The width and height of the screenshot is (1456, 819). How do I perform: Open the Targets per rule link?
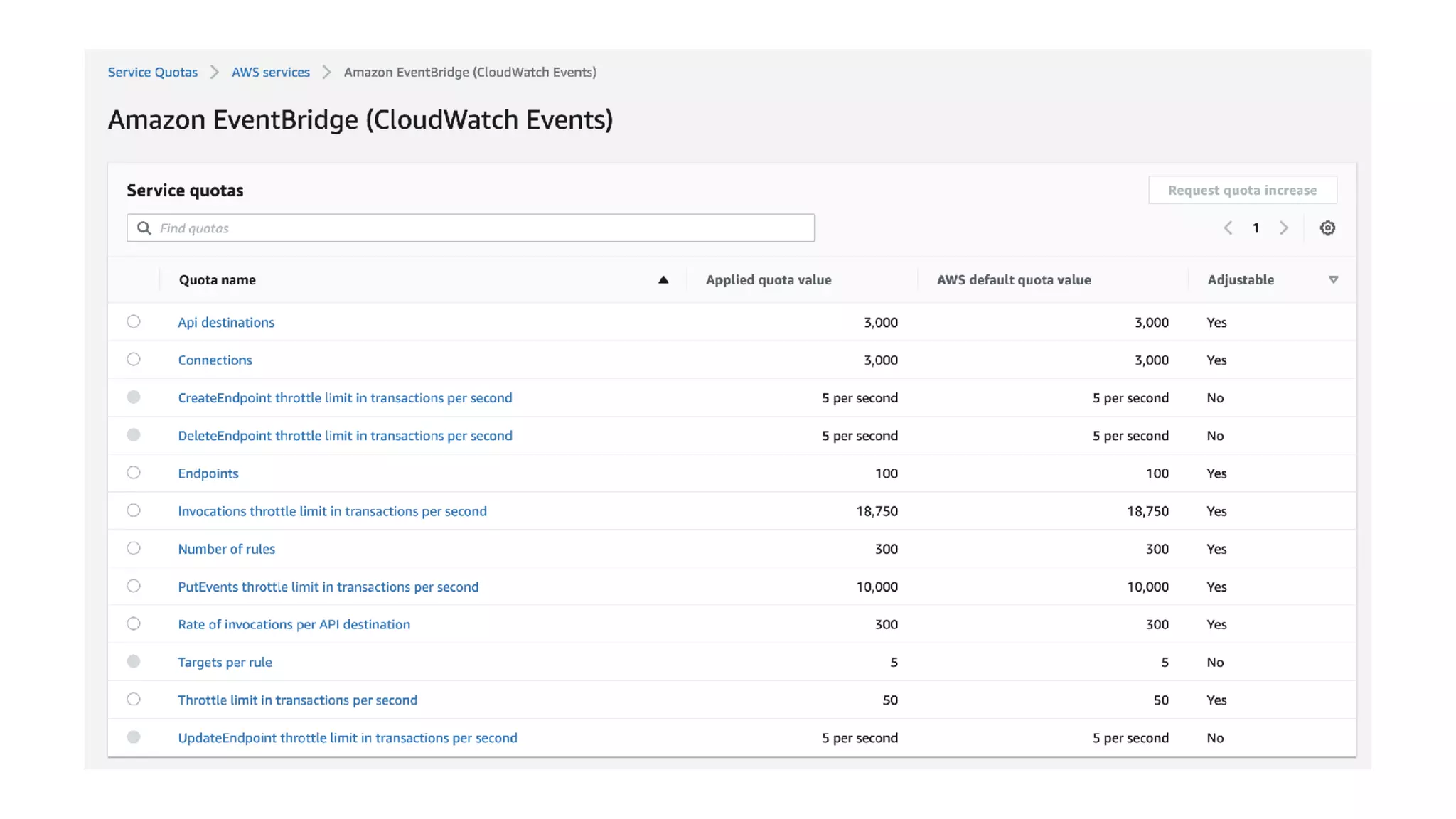tap(225, 663)
